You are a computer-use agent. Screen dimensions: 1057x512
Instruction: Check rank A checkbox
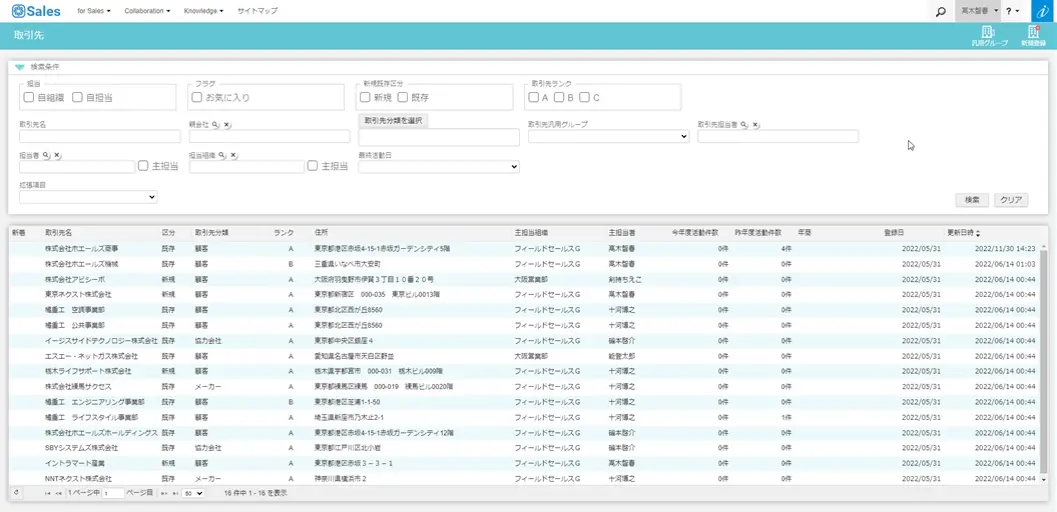[533, 97]
